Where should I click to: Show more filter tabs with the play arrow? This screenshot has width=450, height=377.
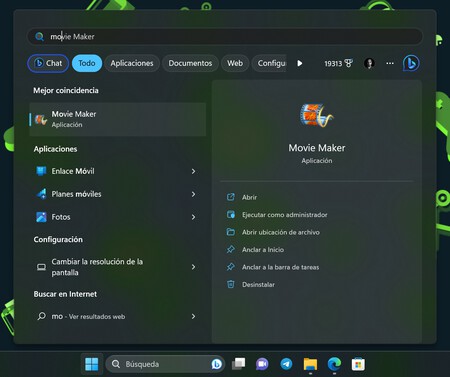point(299,63)
